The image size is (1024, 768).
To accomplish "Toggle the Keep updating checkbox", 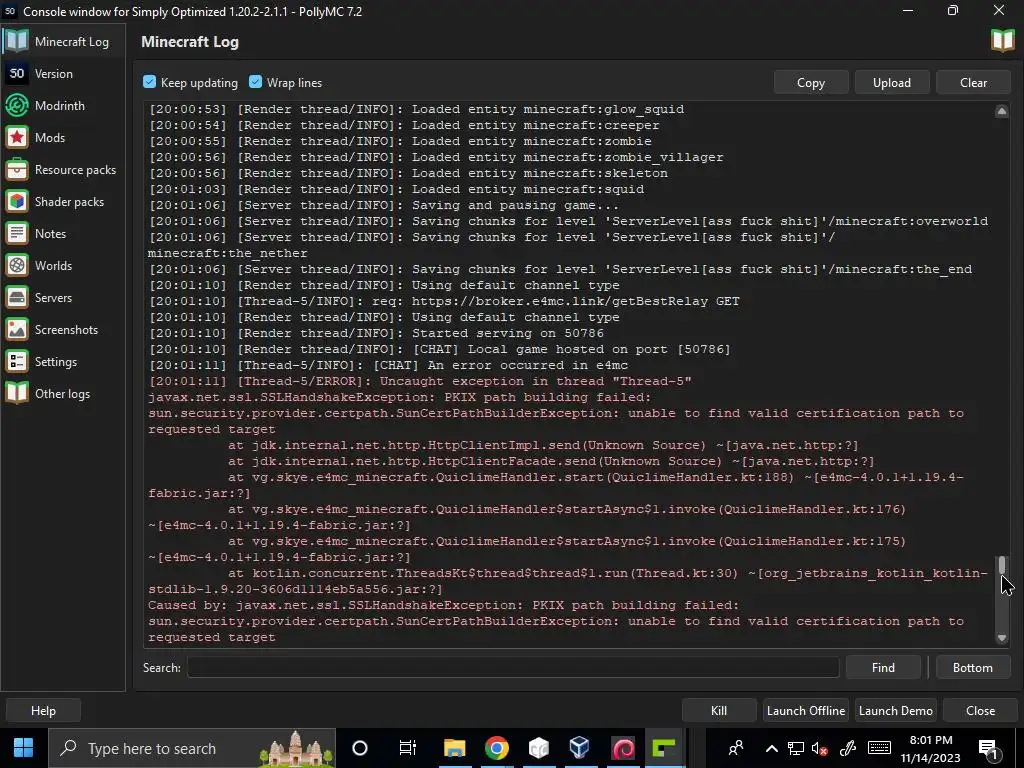I will pyautogui.click(x=150, y=82).
